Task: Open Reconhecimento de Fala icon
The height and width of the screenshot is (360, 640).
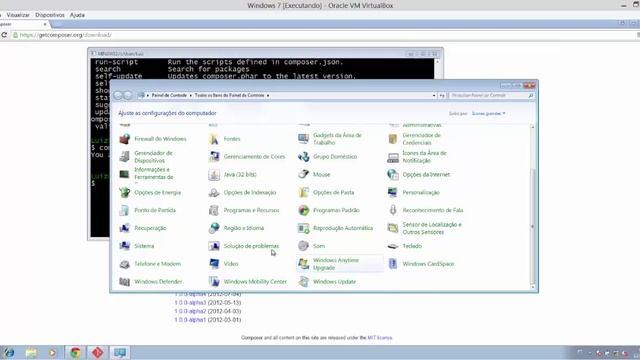Action: (x=393, y=210)
